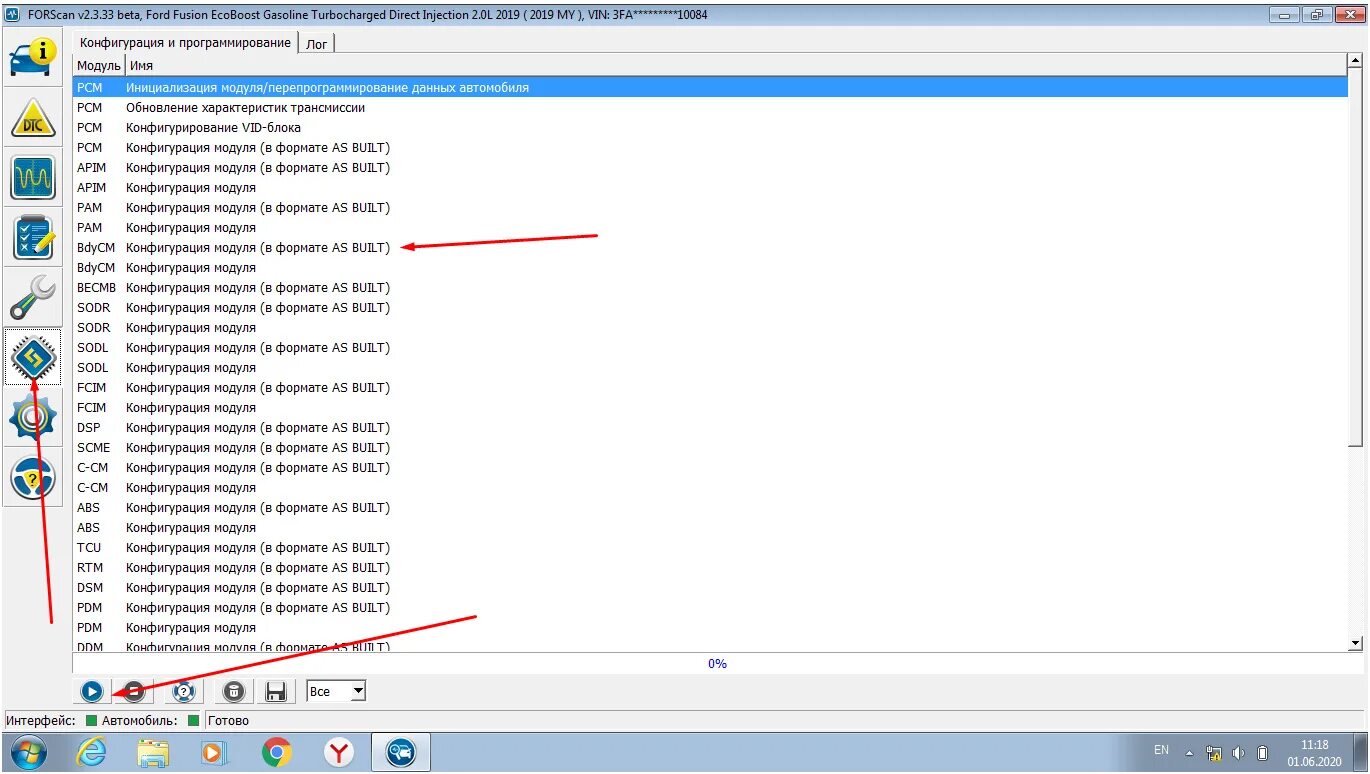The width and height of the screenshot is (1370, 774).
Task: Click the lifebuoy help icon in bottom toolbar
Action: tap(183, 691)
